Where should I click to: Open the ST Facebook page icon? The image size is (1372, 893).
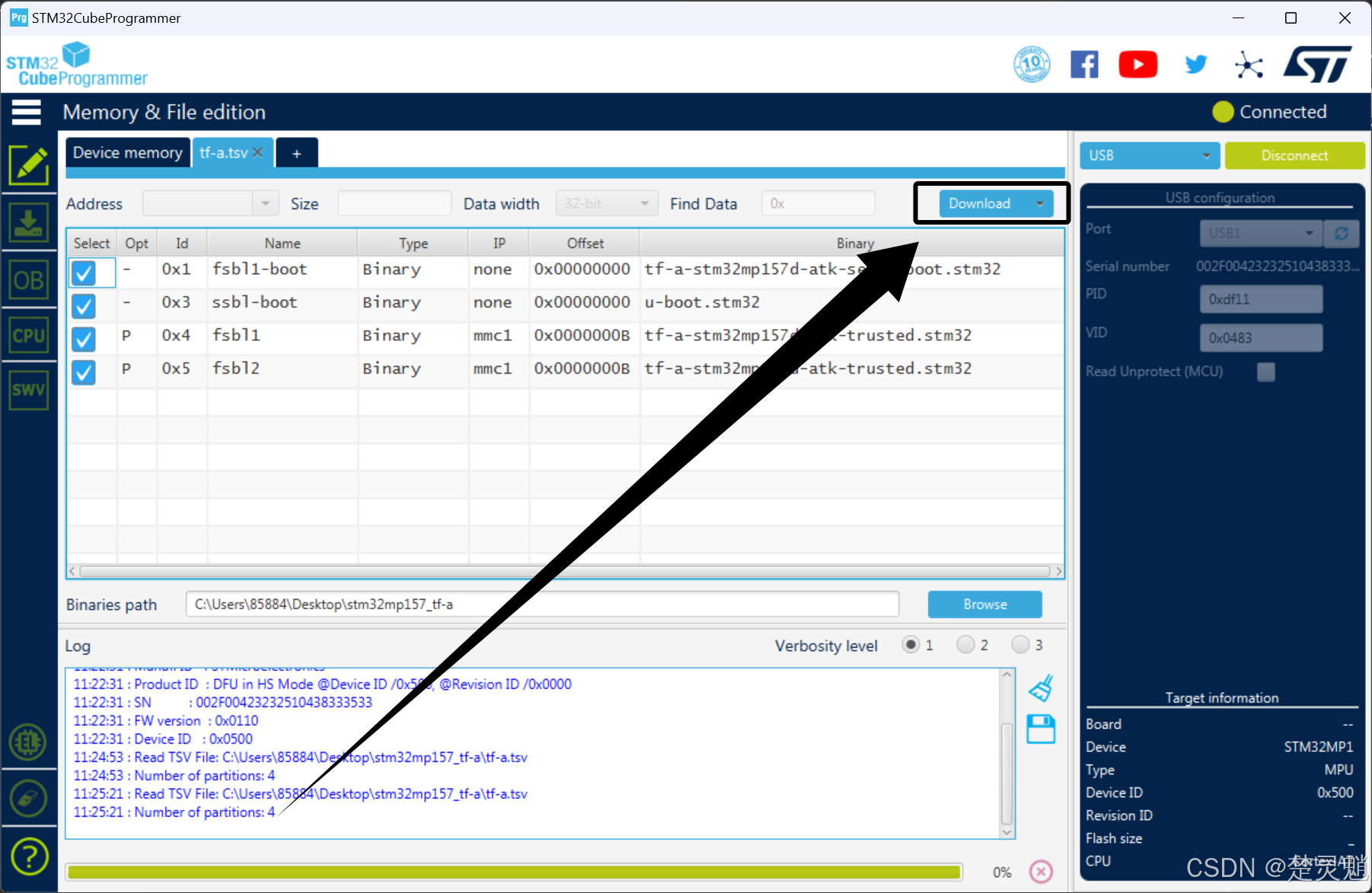click(x=1084, y=65)
